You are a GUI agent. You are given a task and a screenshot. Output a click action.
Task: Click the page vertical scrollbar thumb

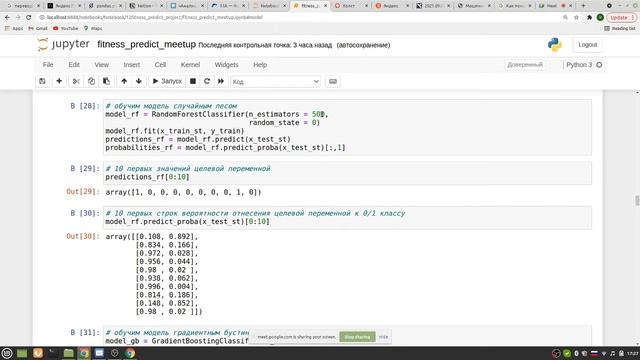(637, 201)
